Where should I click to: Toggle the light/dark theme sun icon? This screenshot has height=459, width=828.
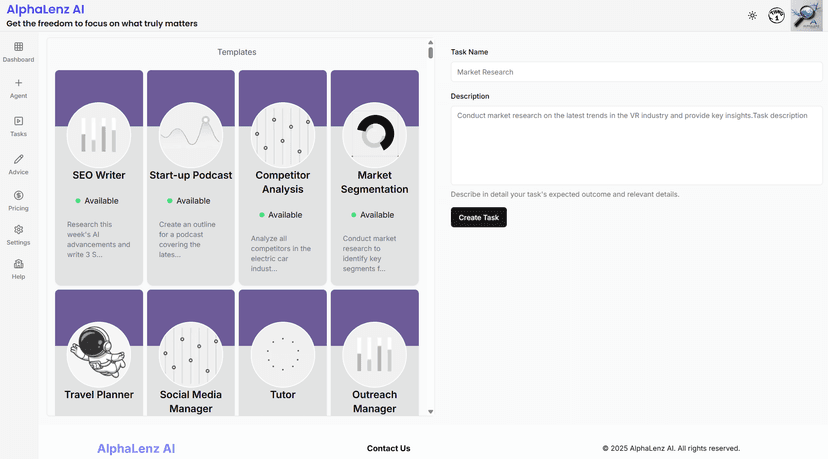pos(752,16)
